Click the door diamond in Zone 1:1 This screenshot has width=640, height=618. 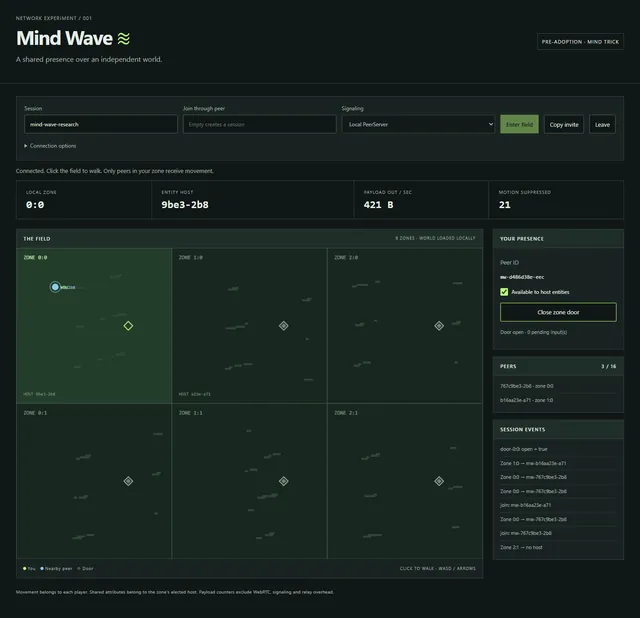(x=284, y=481)
